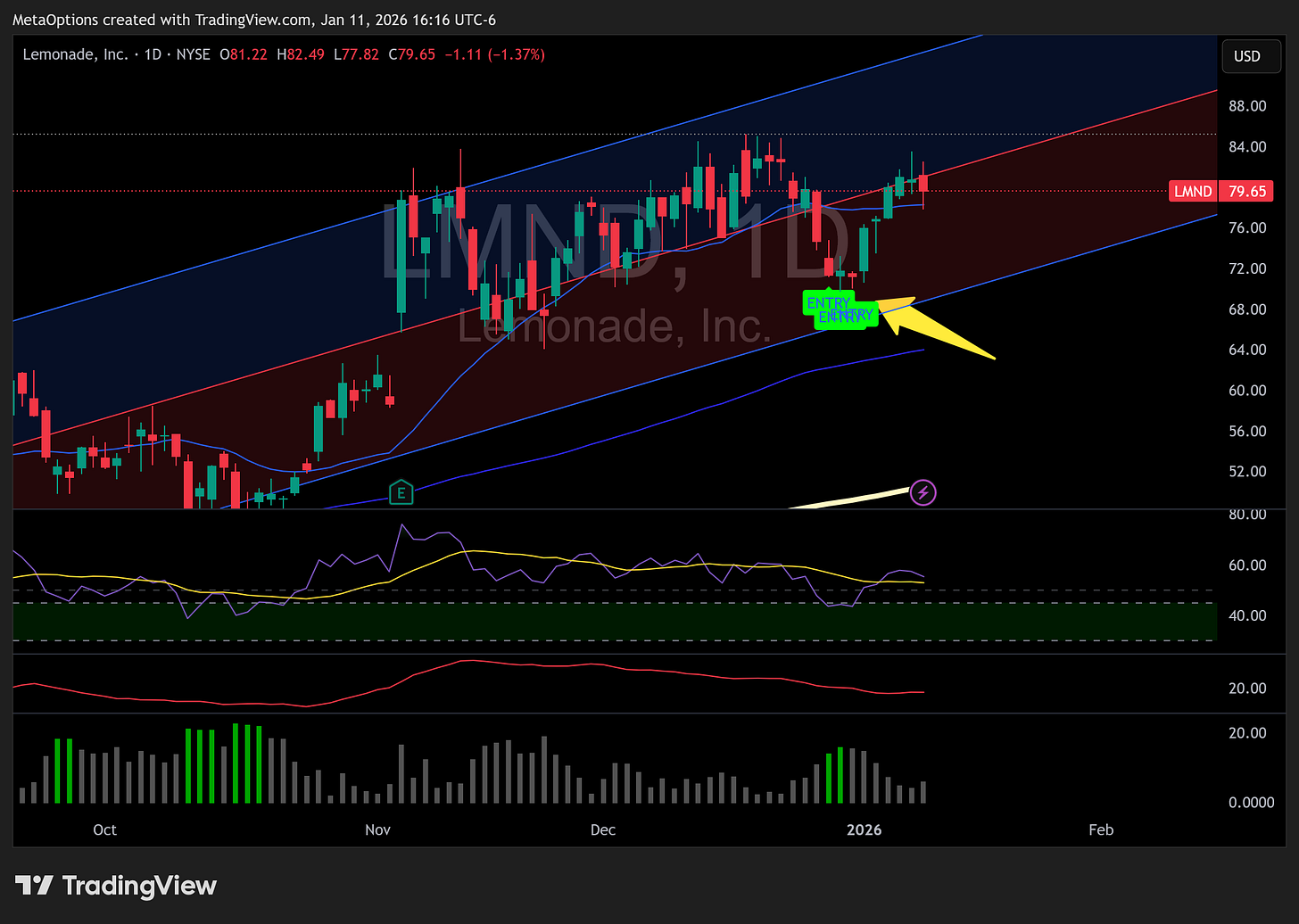Screen dimensions: 1299x924
Task: Click the Oct label on the time axis
Action: tap(104, 829)
